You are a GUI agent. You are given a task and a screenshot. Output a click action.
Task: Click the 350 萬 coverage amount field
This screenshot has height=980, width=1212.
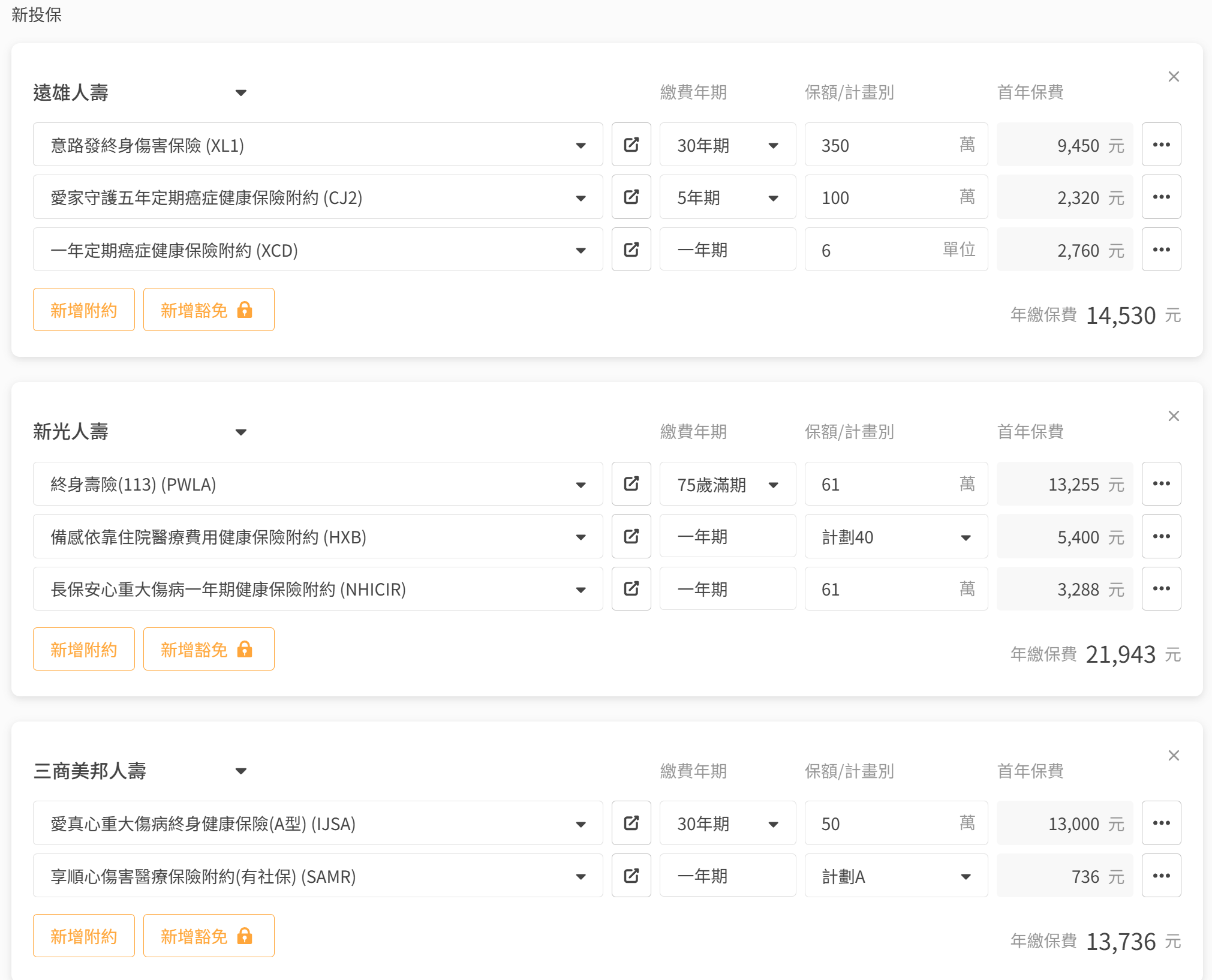[882, 145]
